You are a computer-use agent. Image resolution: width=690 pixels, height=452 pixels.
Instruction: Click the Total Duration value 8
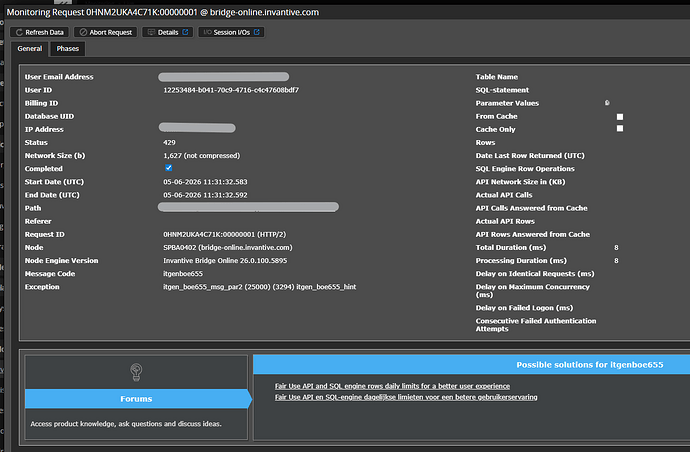616,247
